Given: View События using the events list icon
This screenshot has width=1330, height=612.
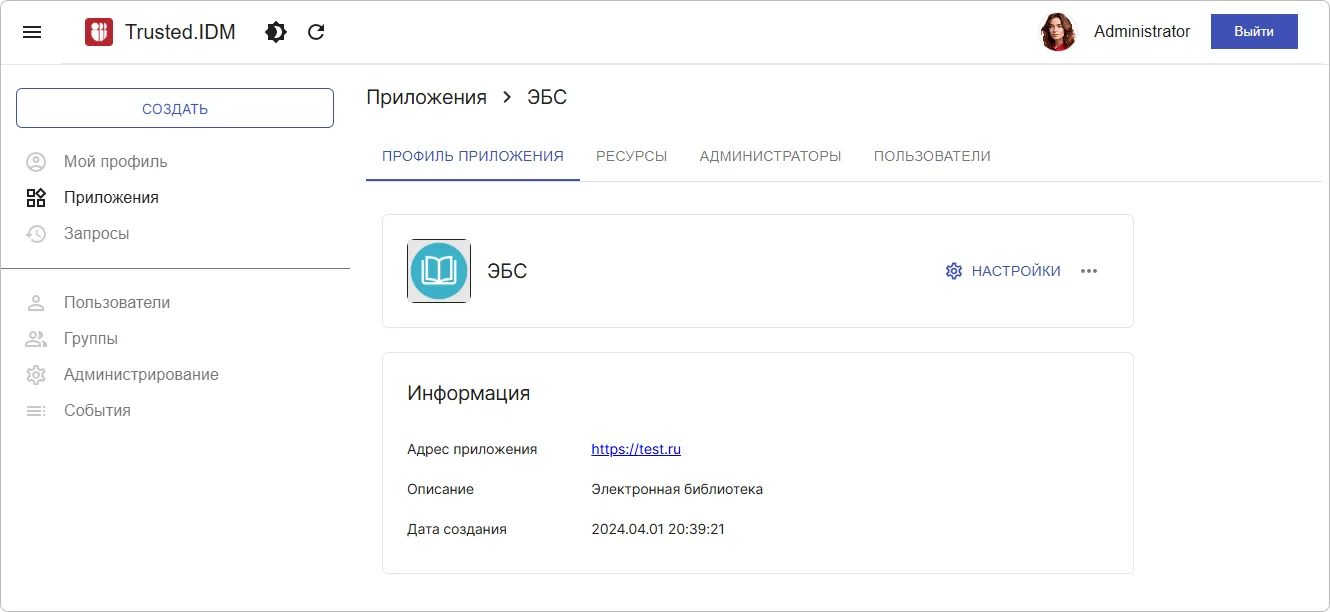Looking at the screenshot, I should tap(36, 410).
